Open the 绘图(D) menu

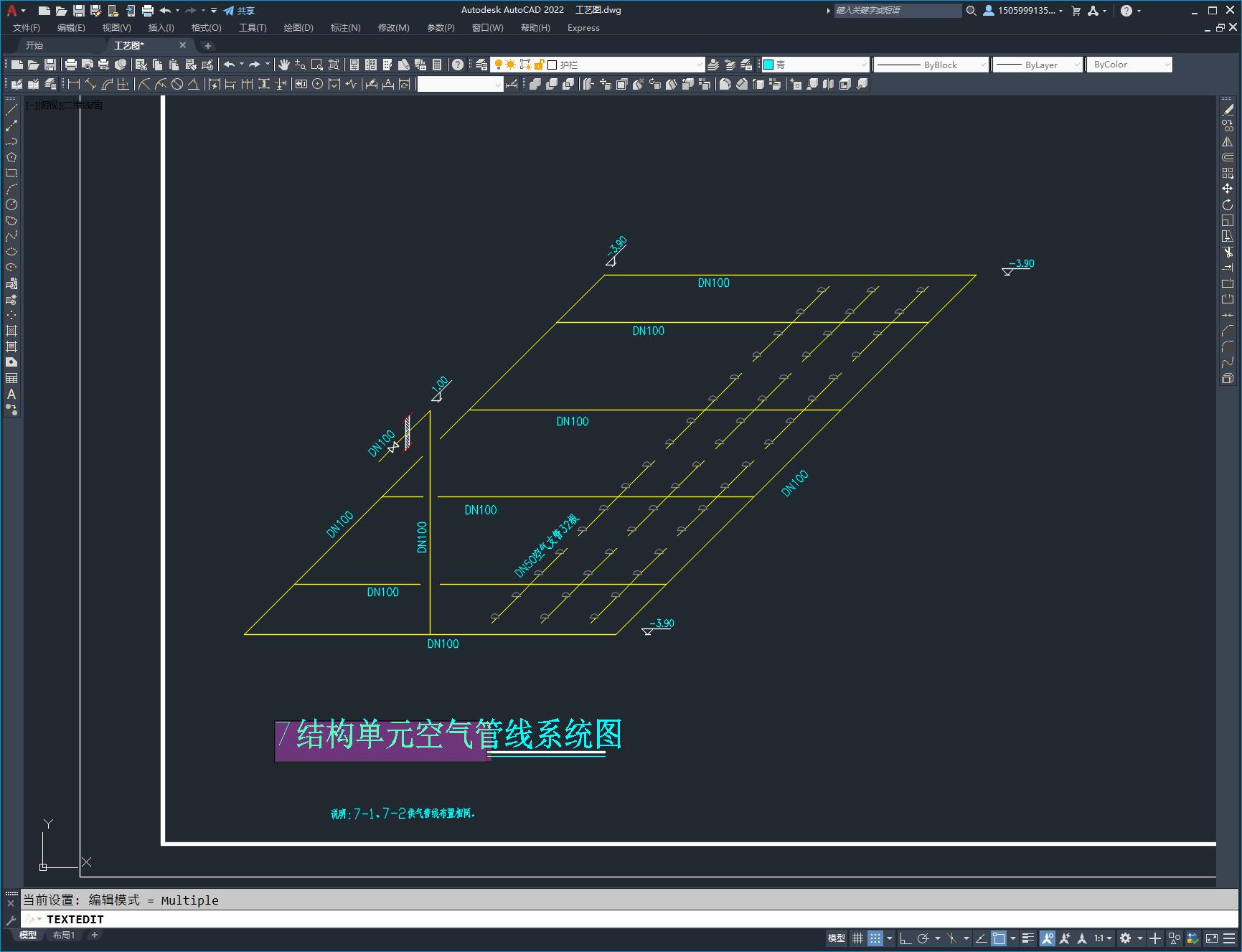click(298, 28)
